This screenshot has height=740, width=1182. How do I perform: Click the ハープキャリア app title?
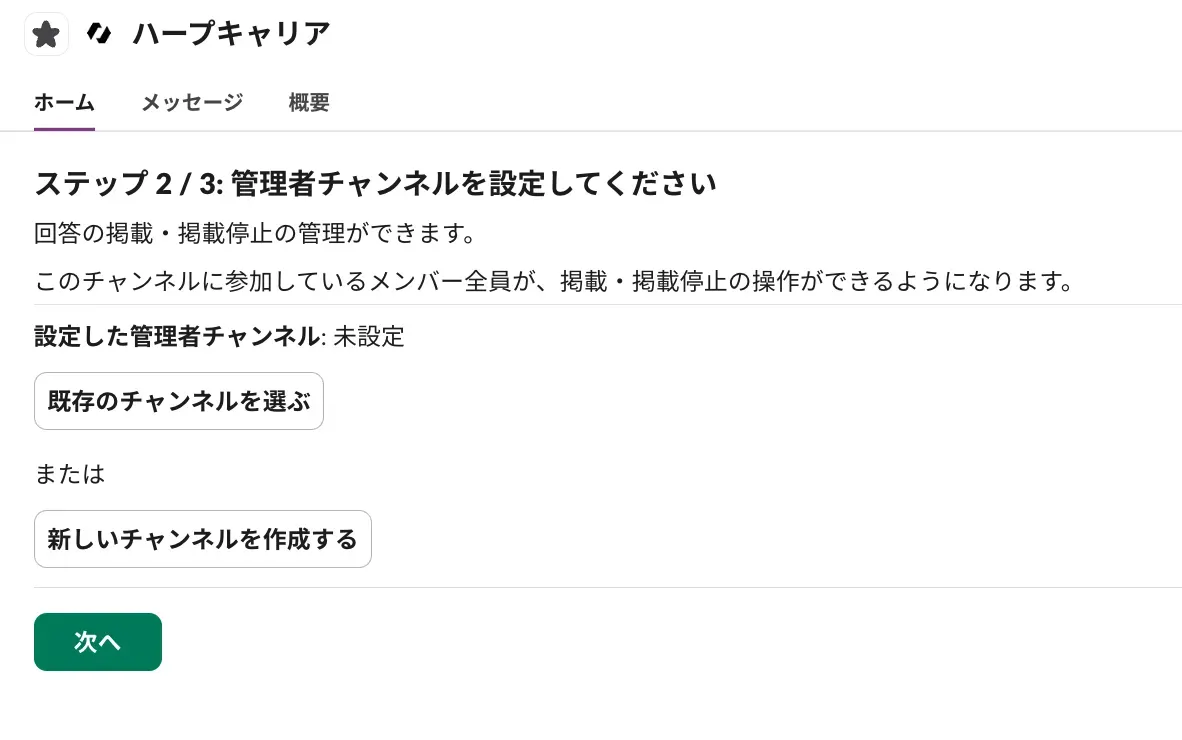pos(231,35)
